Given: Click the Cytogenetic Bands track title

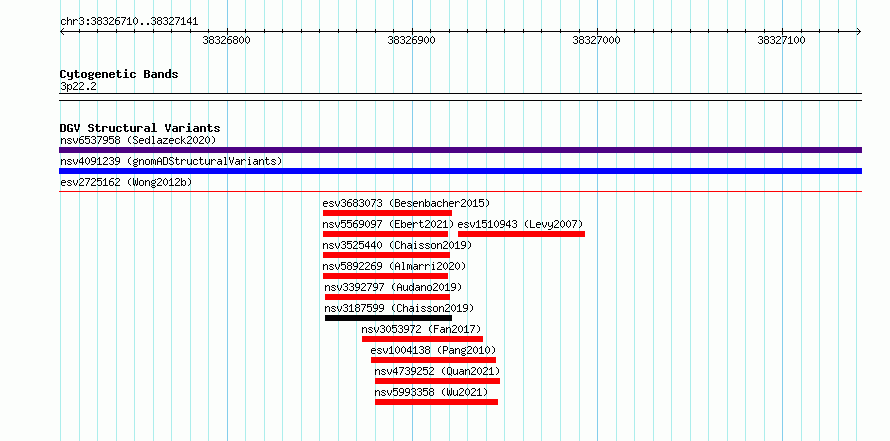Looking at the screenshot, I should 119,74.
